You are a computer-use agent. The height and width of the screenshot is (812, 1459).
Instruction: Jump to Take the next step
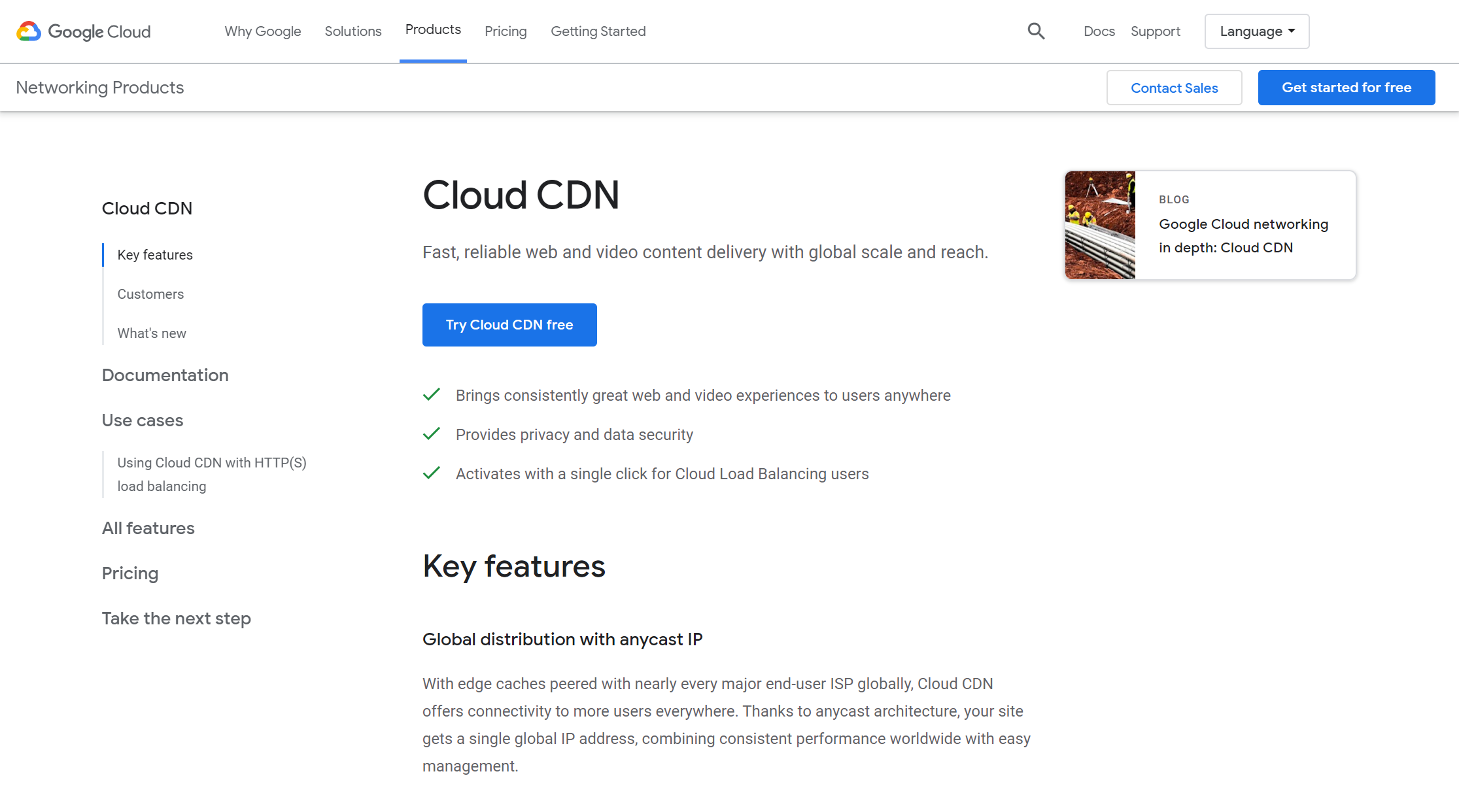(176, 618)
